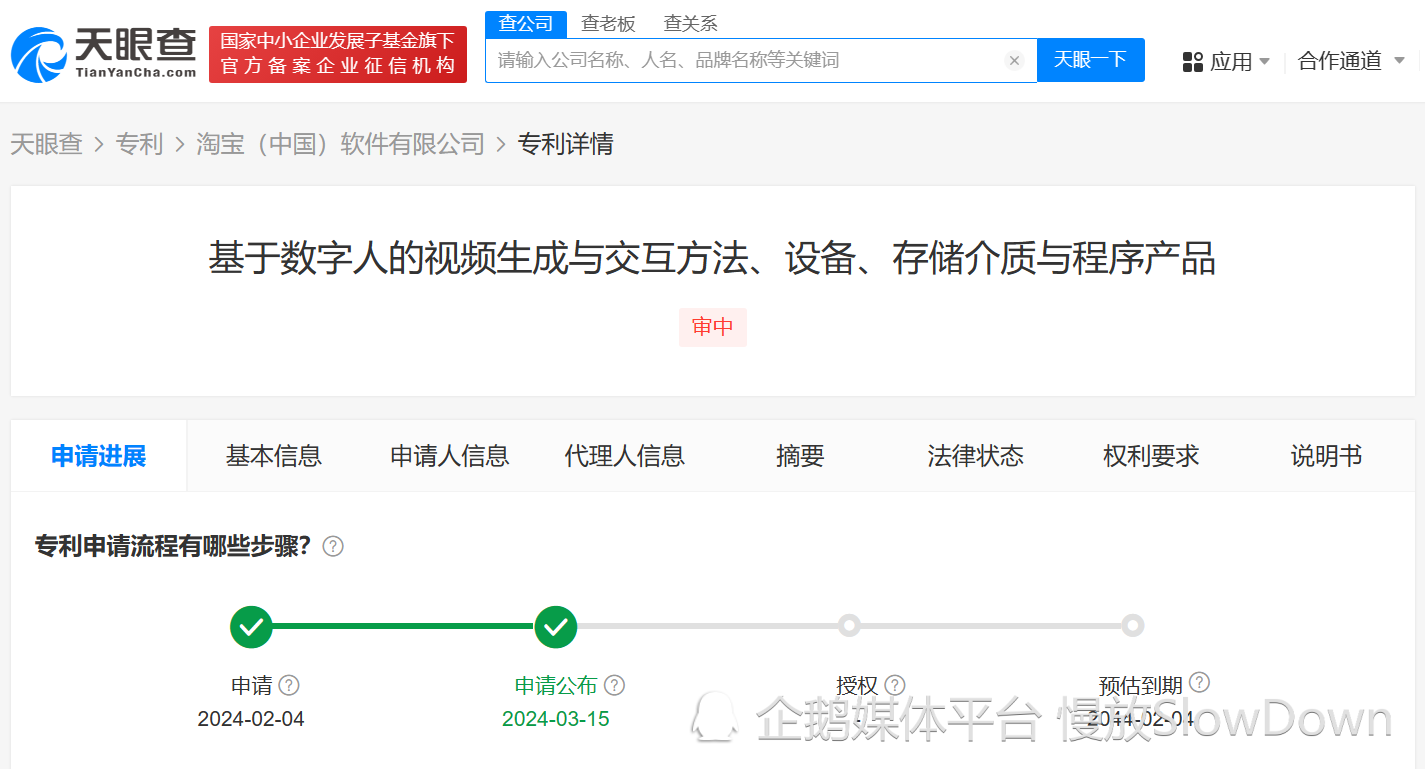Screen dimensions: 1425x769
Task: Switch to the 说明书 tab
Action: pyautogui.click(x=1327, y=456)
